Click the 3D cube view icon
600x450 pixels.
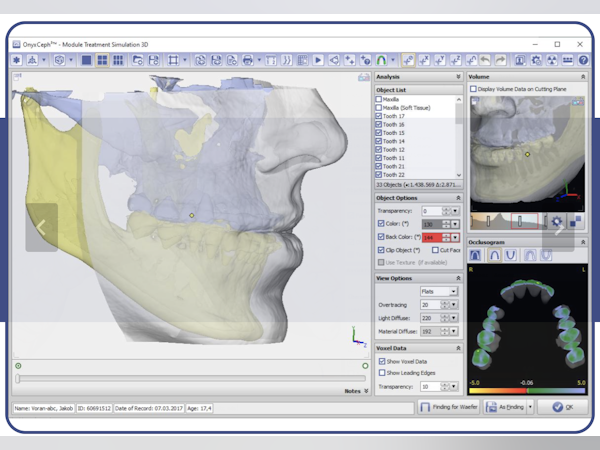tap(59, 60)
